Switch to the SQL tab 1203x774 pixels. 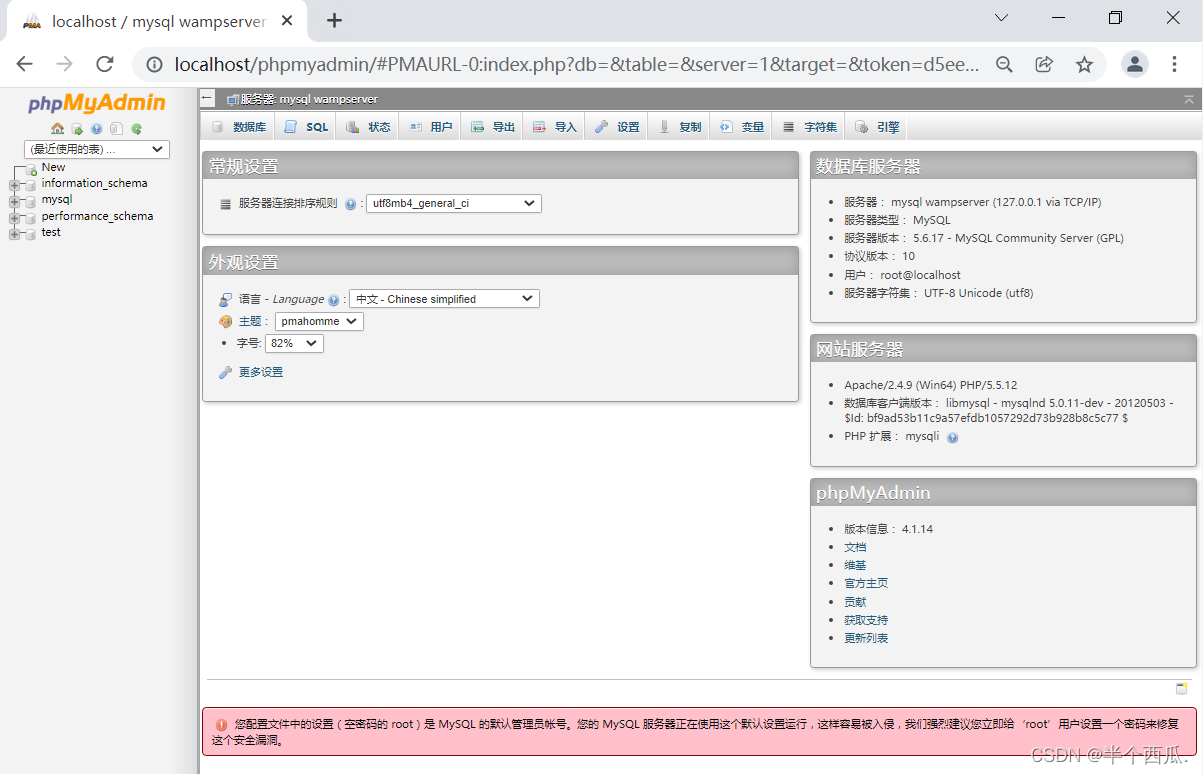(x=306, y=127)
